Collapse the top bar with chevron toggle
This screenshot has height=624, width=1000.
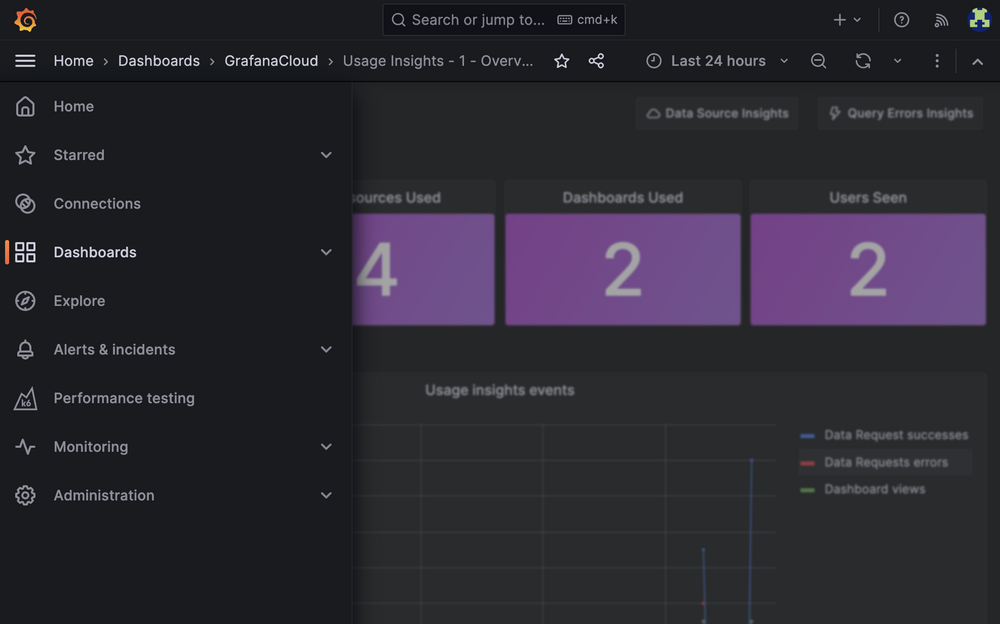point(977,60)
